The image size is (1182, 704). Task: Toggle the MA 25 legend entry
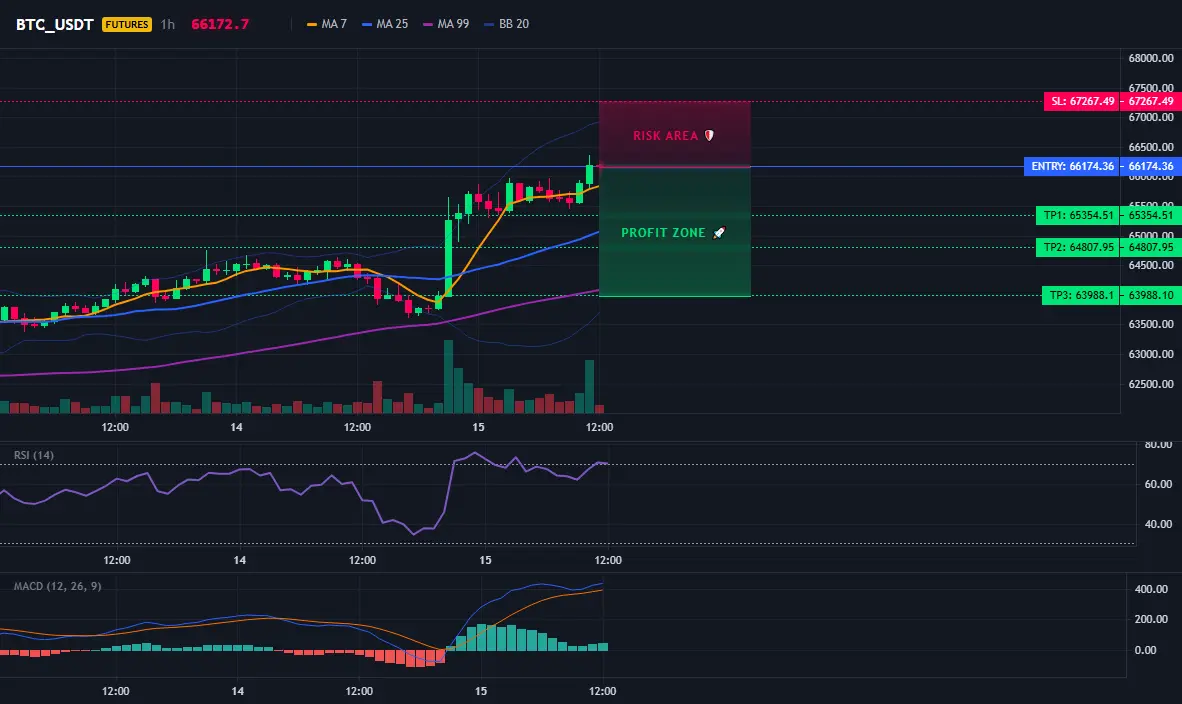(384, 24)
